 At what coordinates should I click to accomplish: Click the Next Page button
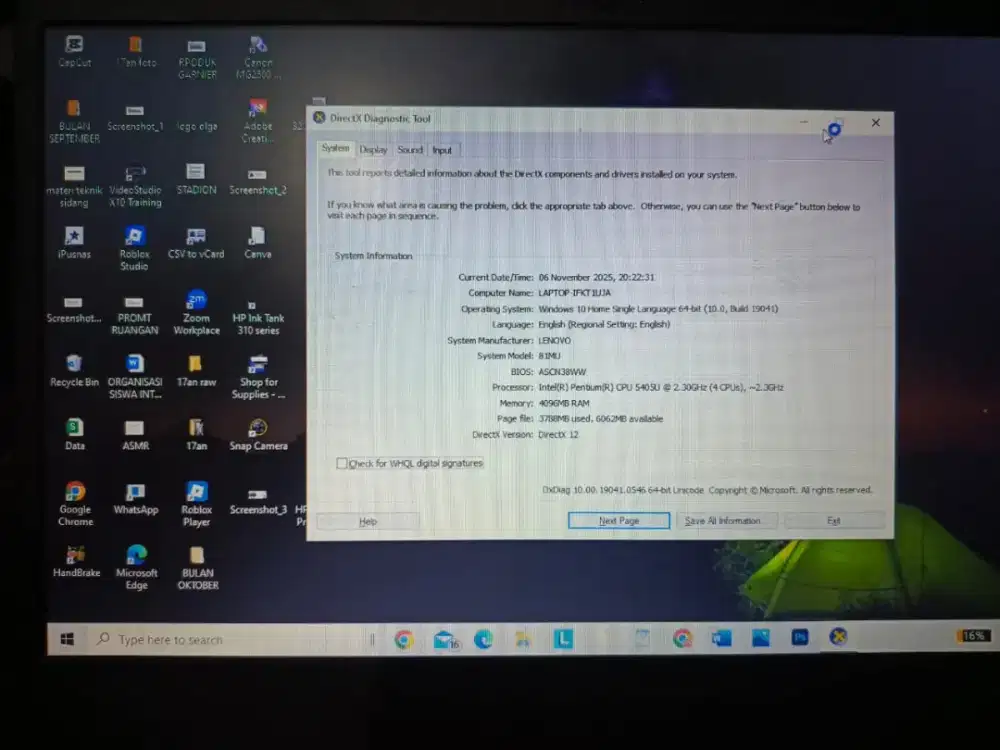coord(618,520)
